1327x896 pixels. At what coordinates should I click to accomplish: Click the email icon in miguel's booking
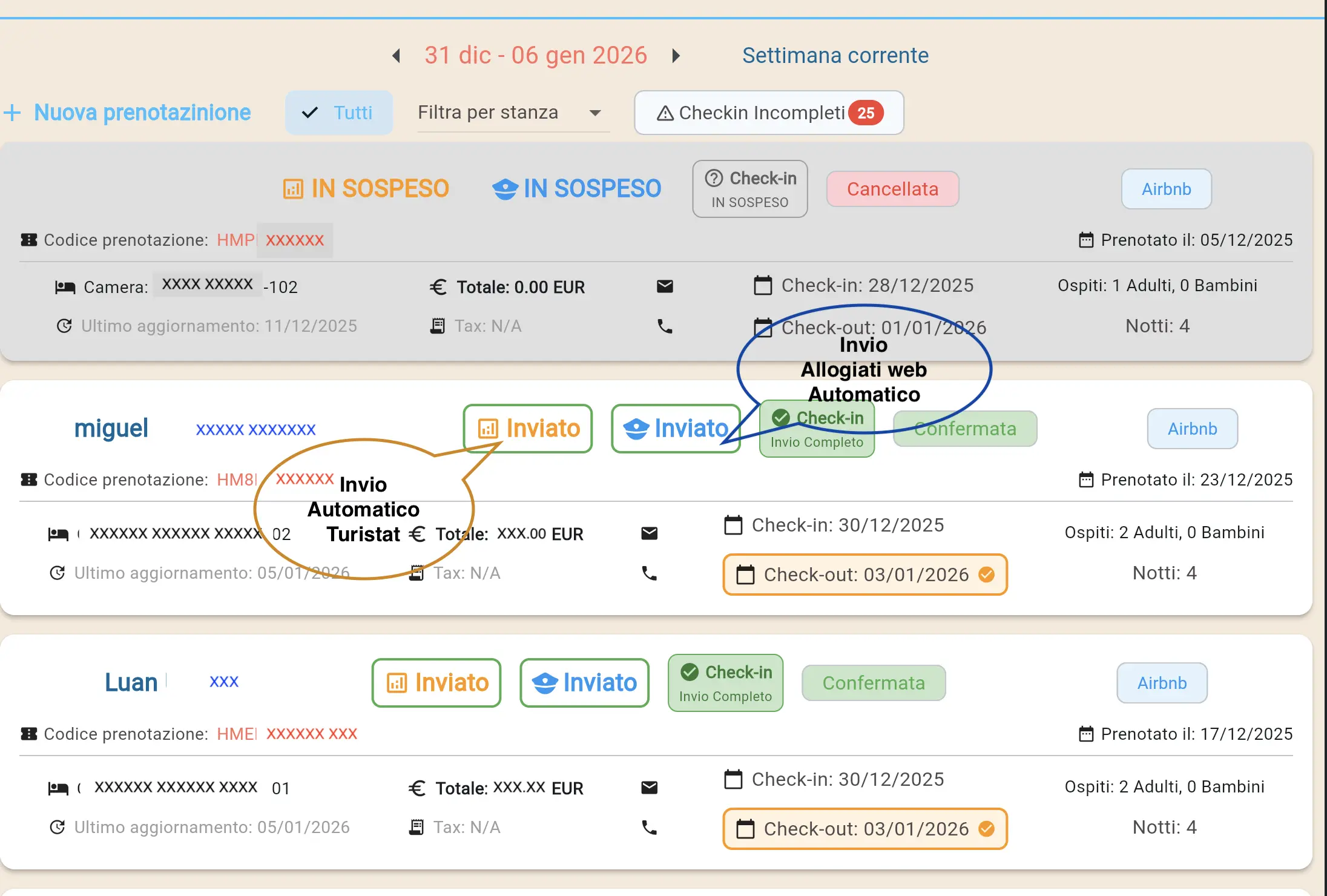click(649, 533)
